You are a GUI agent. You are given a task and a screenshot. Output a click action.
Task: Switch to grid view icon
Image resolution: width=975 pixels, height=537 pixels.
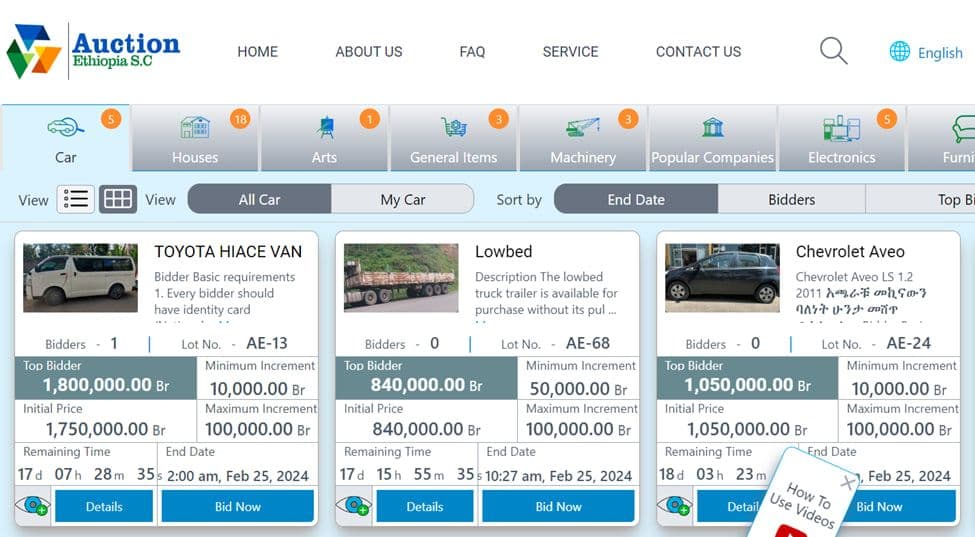(x=118, y=200)
